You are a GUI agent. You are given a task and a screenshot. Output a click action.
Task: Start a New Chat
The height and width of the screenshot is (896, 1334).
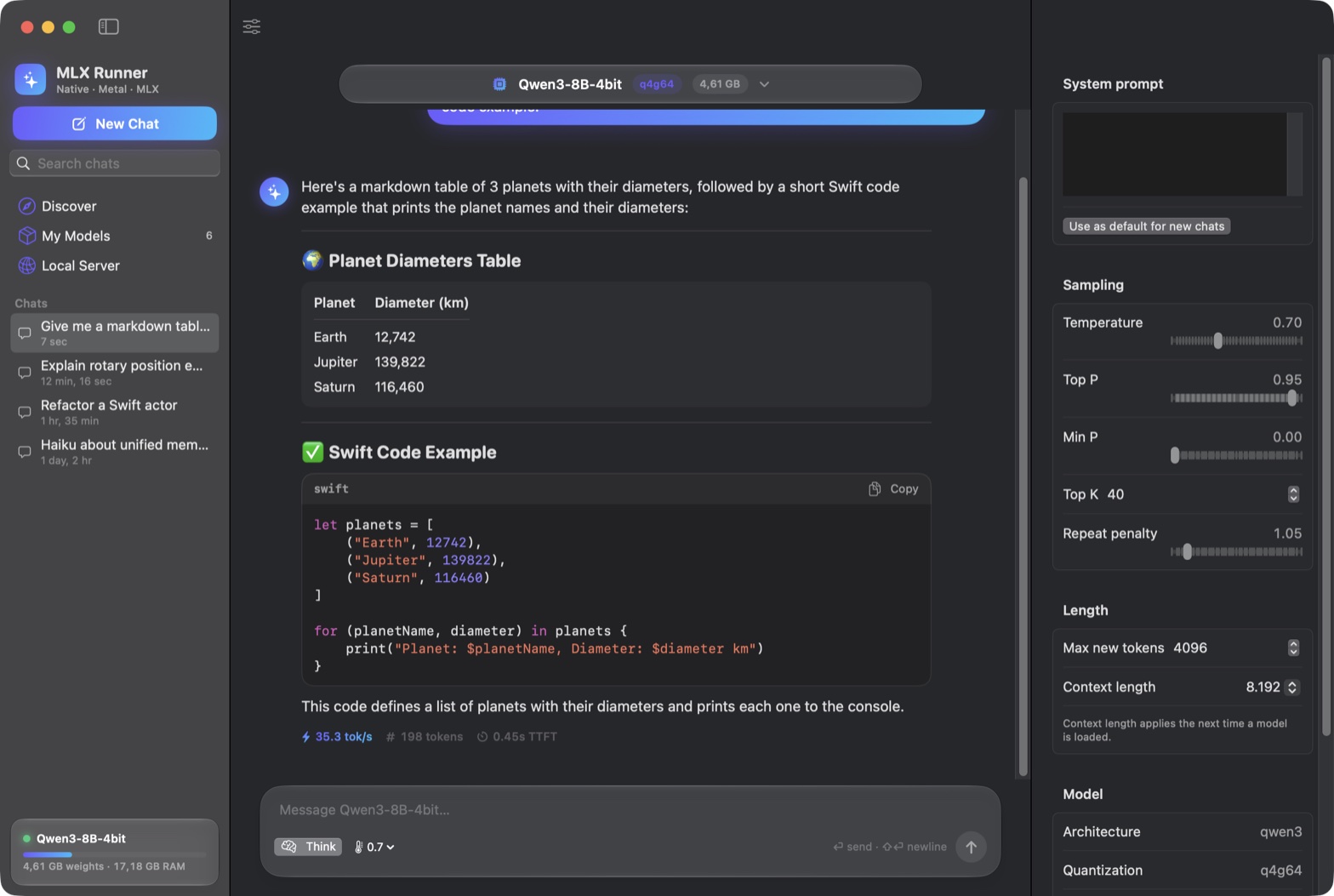coord(115,123)
